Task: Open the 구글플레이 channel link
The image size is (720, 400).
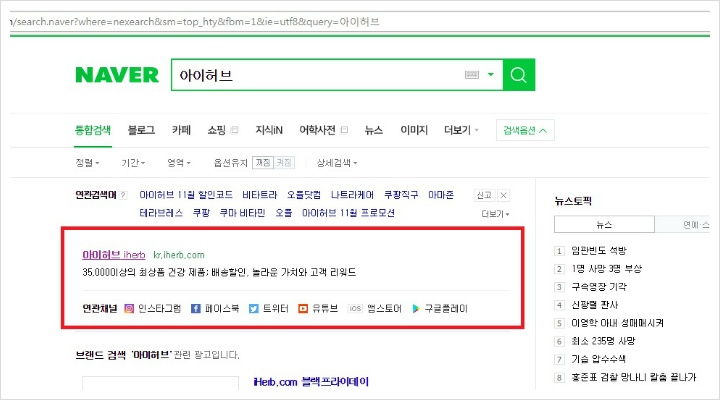Action: pos(446,309)
